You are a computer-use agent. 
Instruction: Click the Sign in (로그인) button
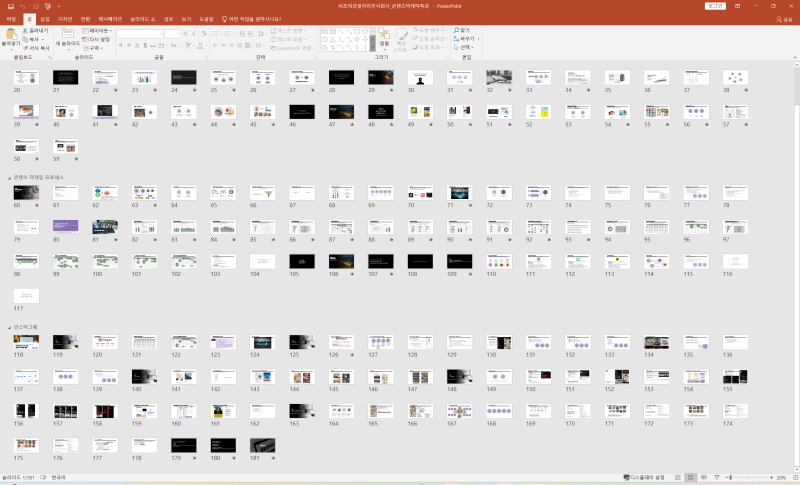click(x=715, y=6)
